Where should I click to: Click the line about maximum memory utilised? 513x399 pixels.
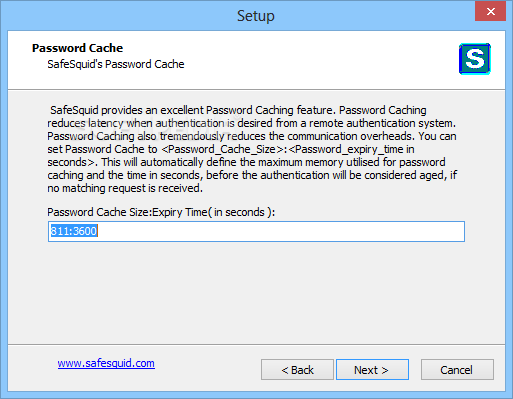pyautogui.click(x=246, y=162)
